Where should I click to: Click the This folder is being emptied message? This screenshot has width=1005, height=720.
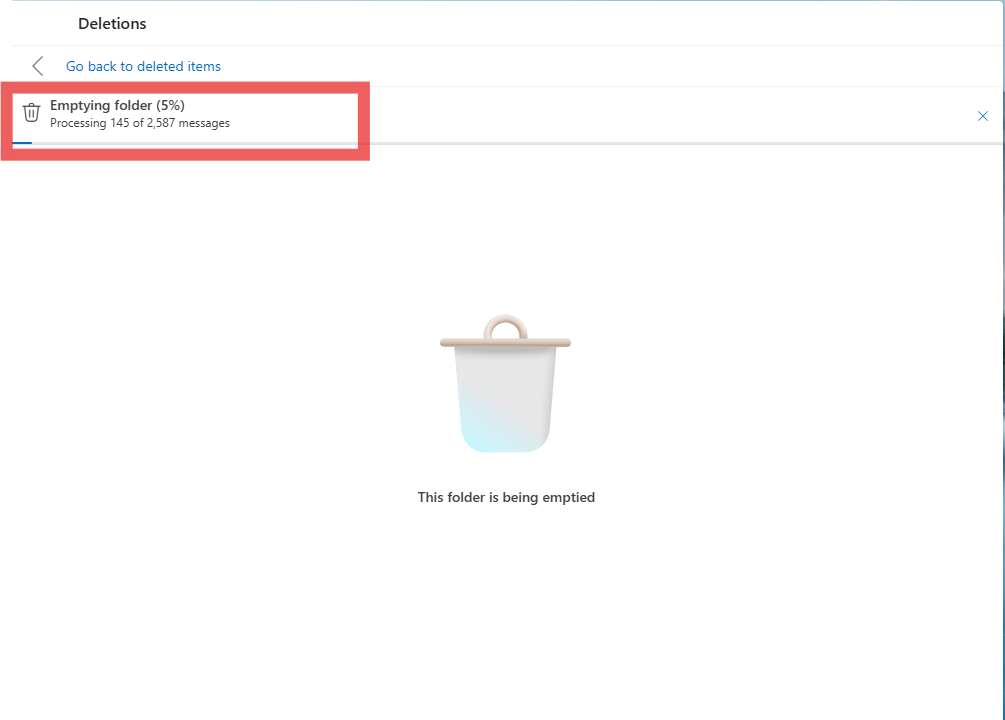tap(506, 498)
